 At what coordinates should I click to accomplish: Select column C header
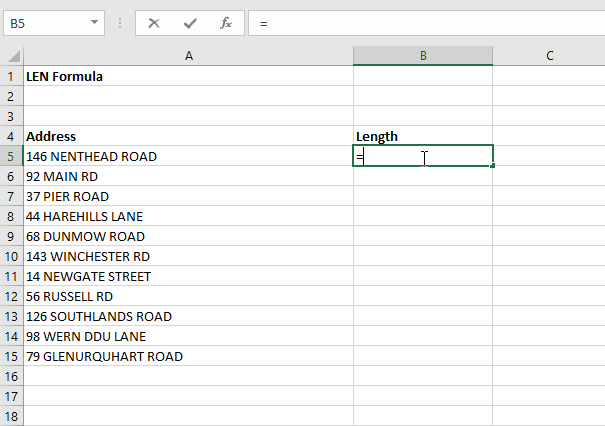click(549, 56)
